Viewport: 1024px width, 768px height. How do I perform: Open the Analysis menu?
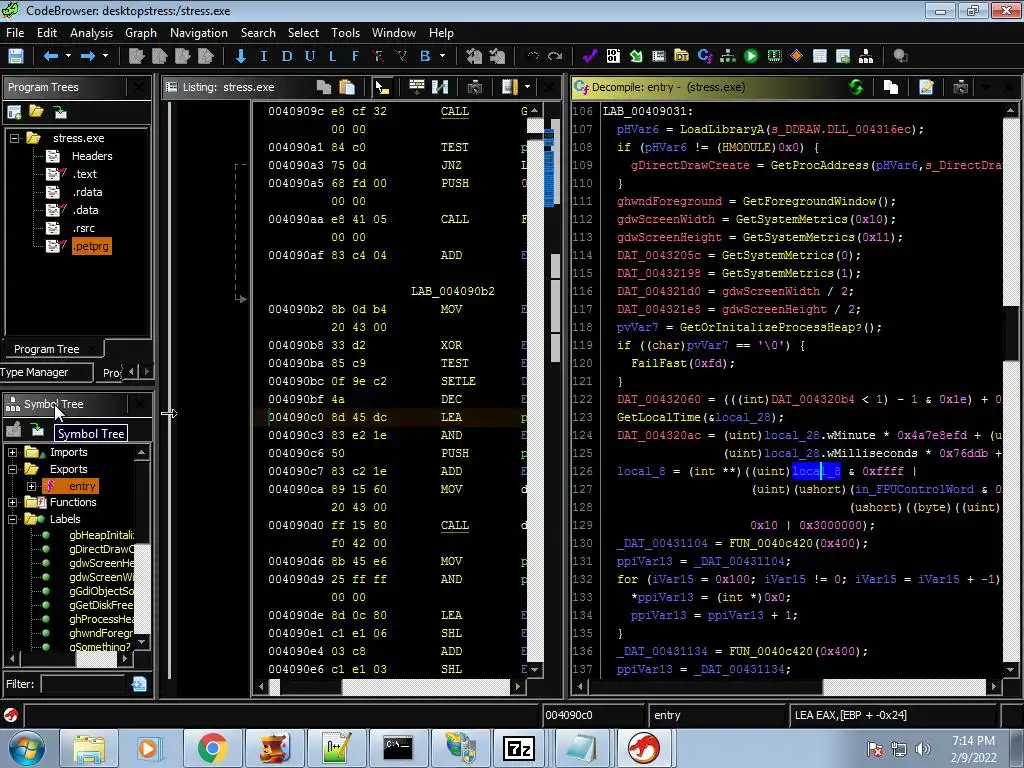point(91,33)
